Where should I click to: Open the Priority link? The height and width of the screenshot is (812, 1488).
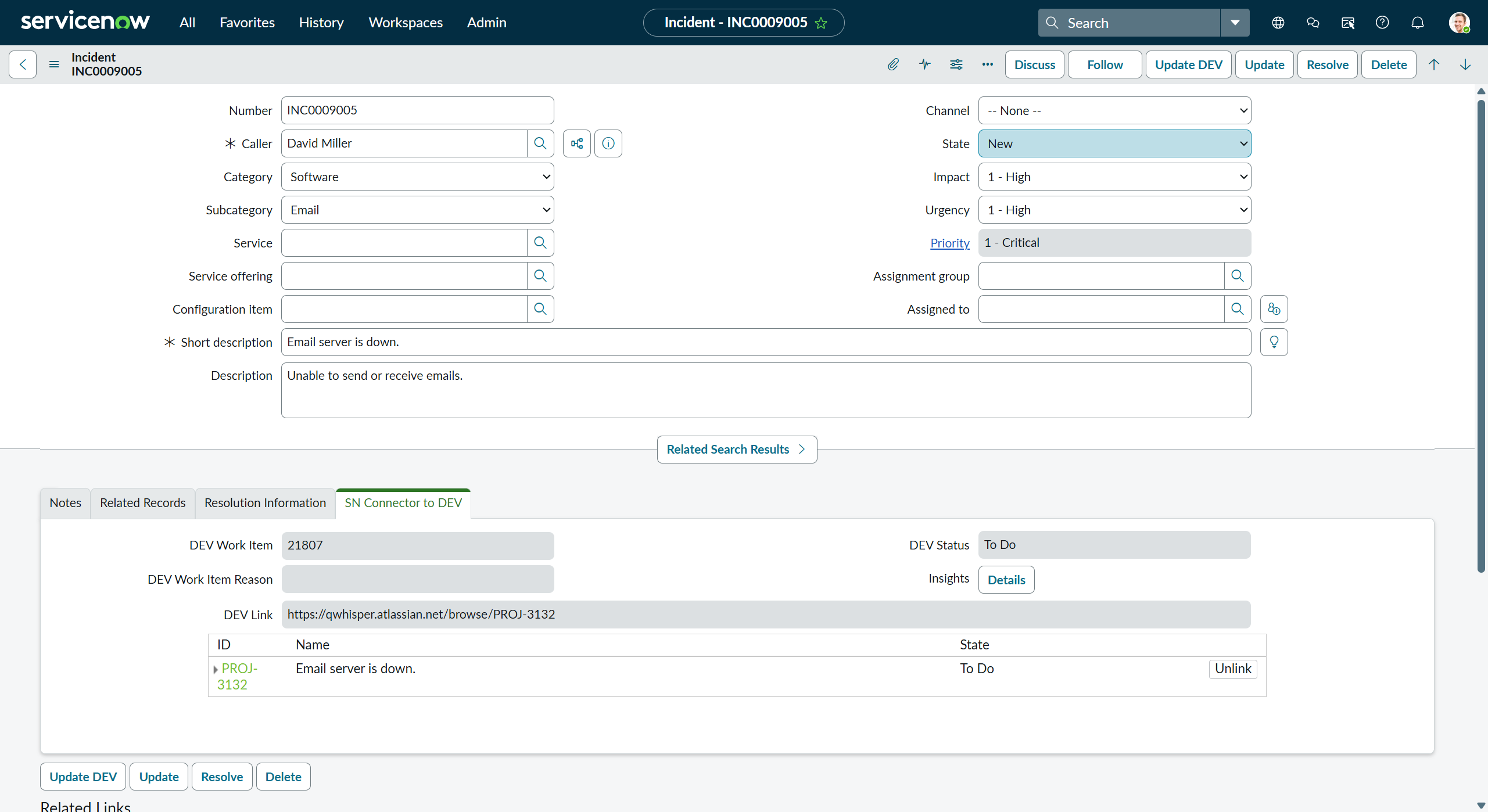tap(949, 242)
